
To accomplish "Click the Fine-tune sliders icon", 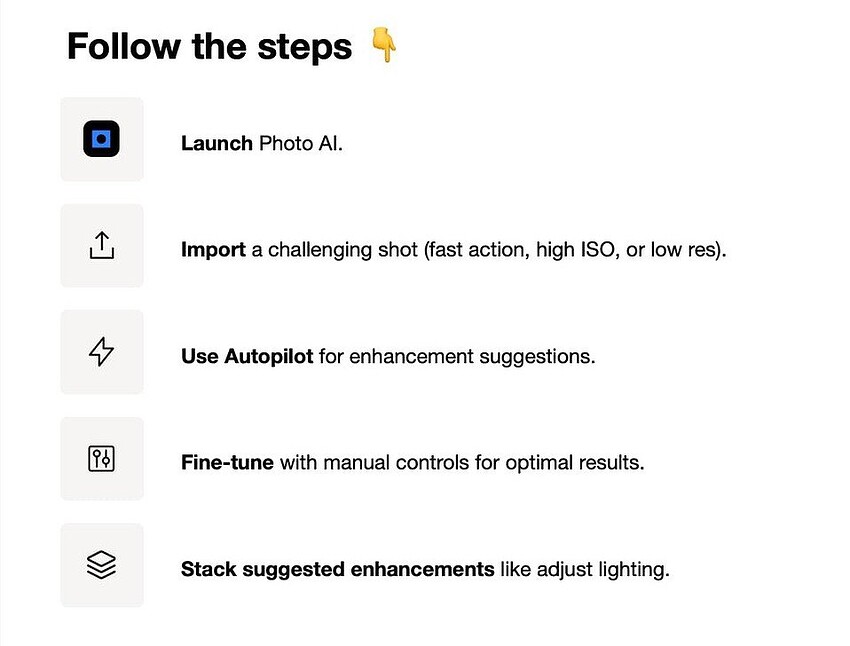I will click(102, 459).
